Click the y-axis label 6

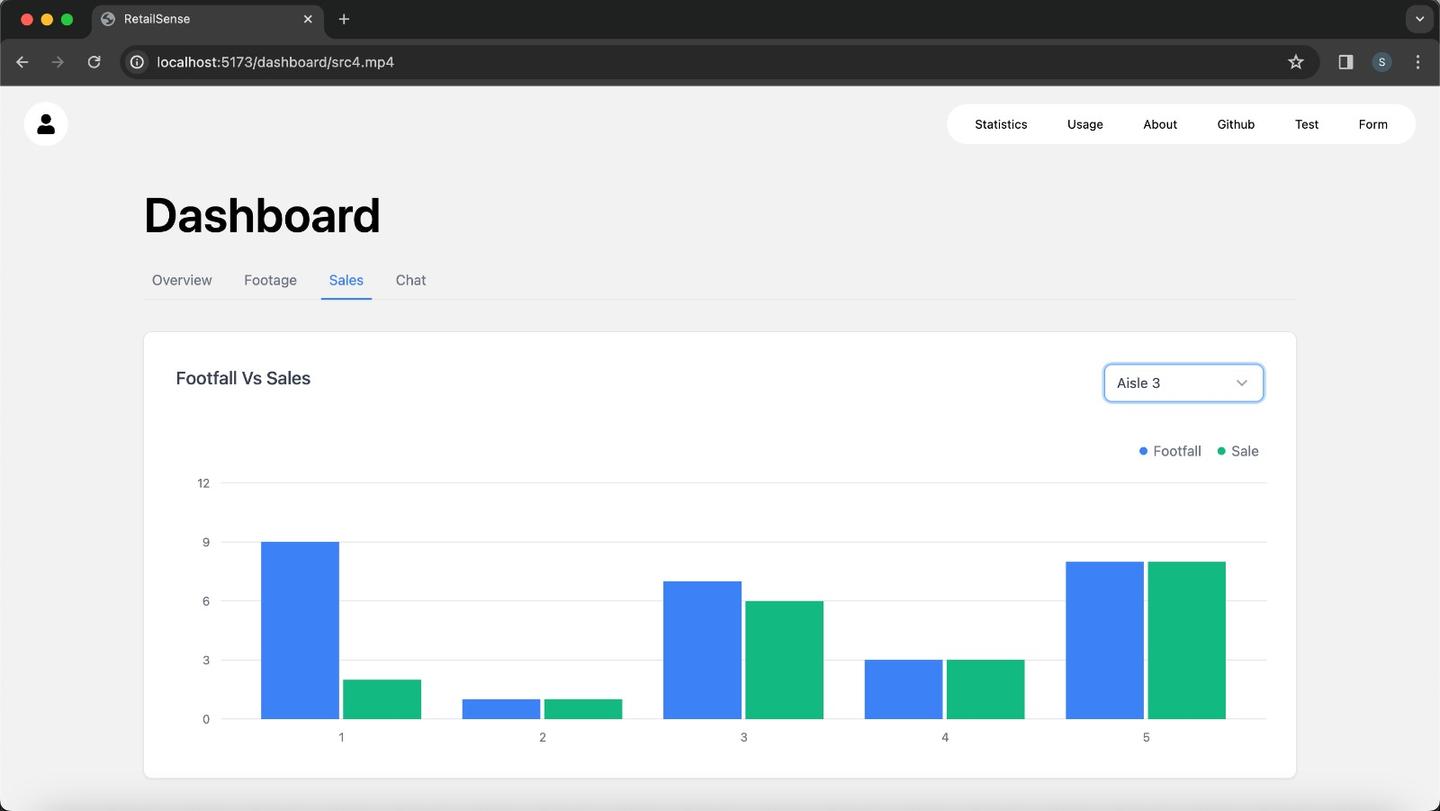pyautogui.click(x=206, y=601)
